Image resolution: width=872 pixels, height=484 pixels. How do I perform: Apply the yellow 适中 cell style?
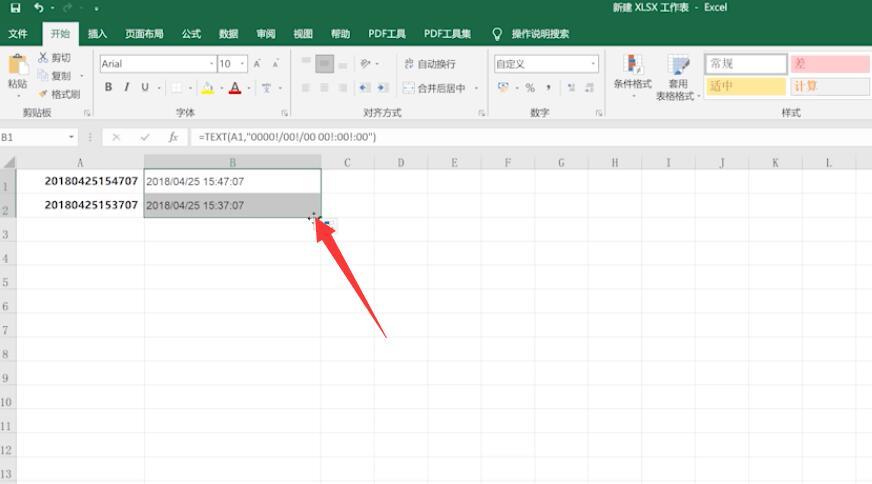click(x=746, y=86)
